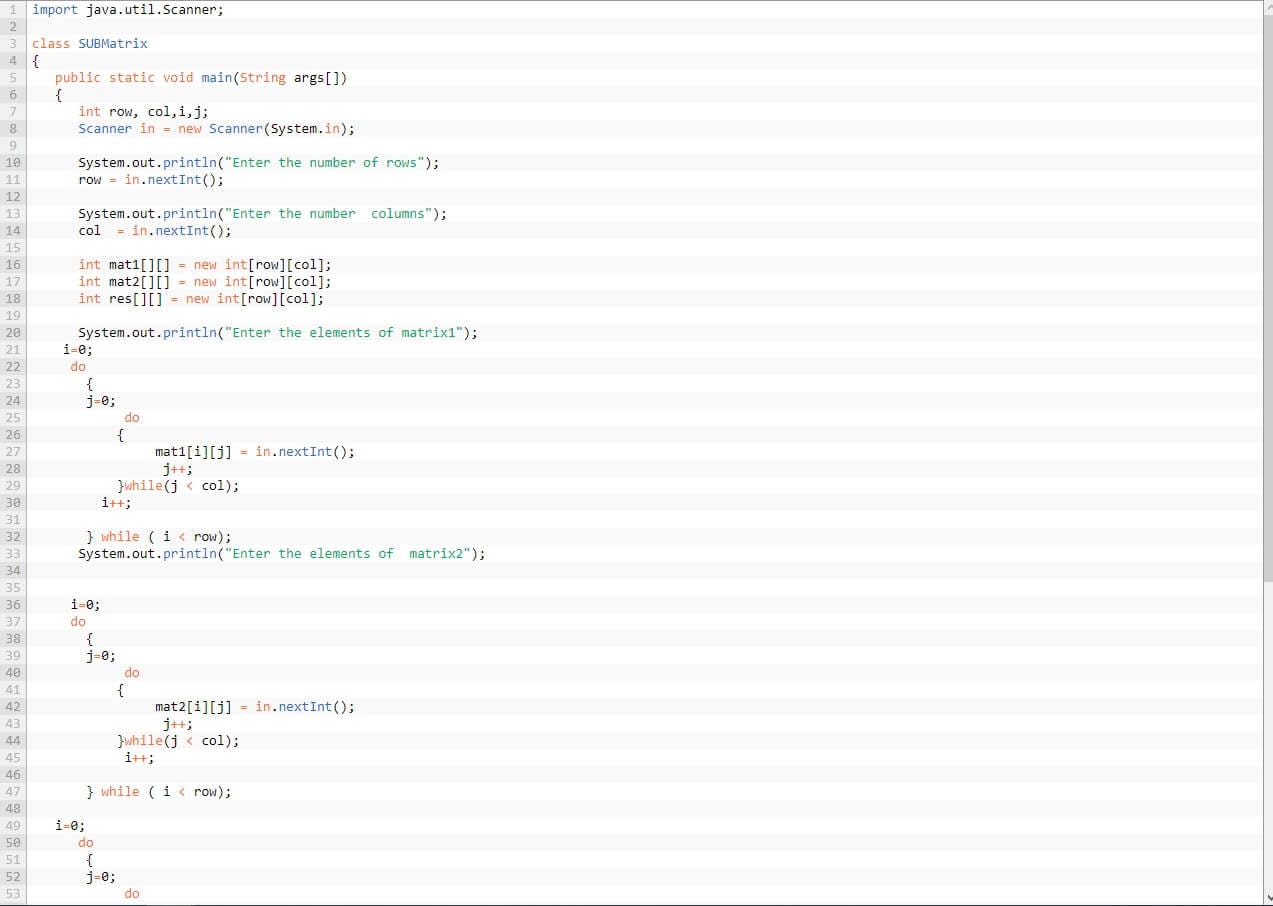Click line number 36 in gutter

coord(12,604)
